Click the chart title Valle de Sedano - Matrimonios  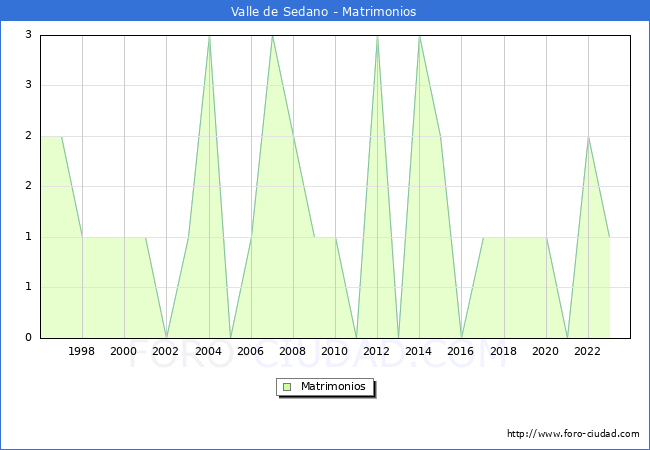tap(324, 12)
